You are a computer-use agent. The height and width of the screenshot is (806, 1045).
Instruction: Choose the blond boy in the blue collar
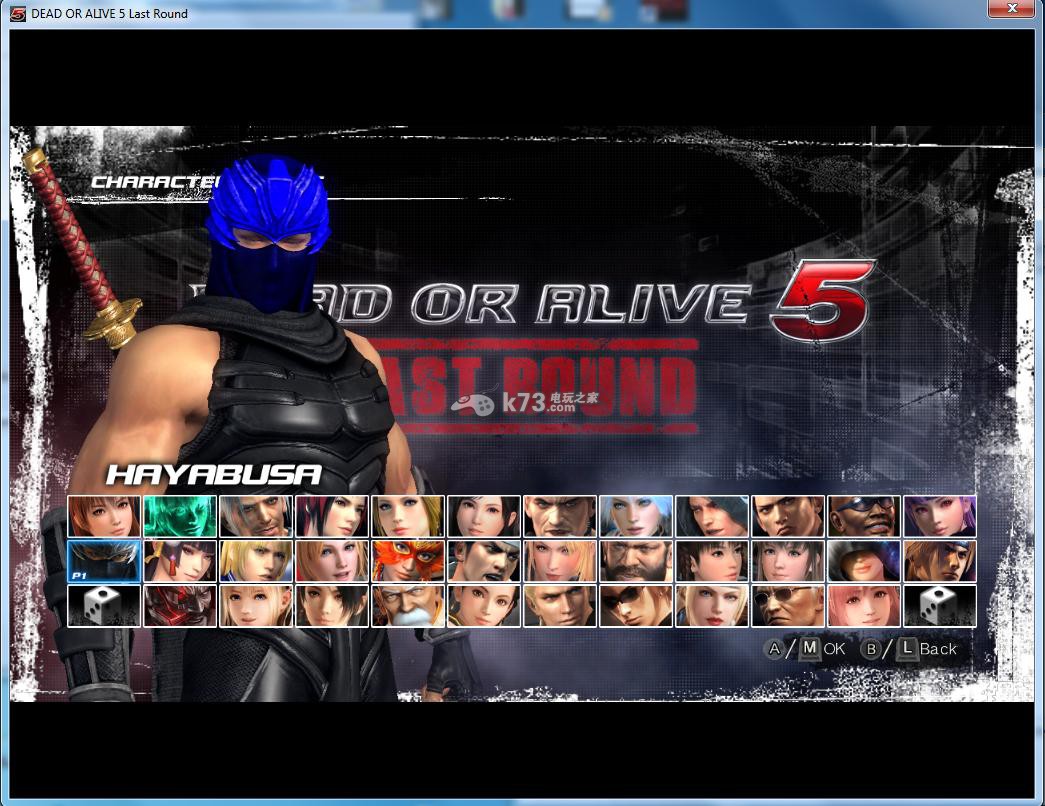256,561
